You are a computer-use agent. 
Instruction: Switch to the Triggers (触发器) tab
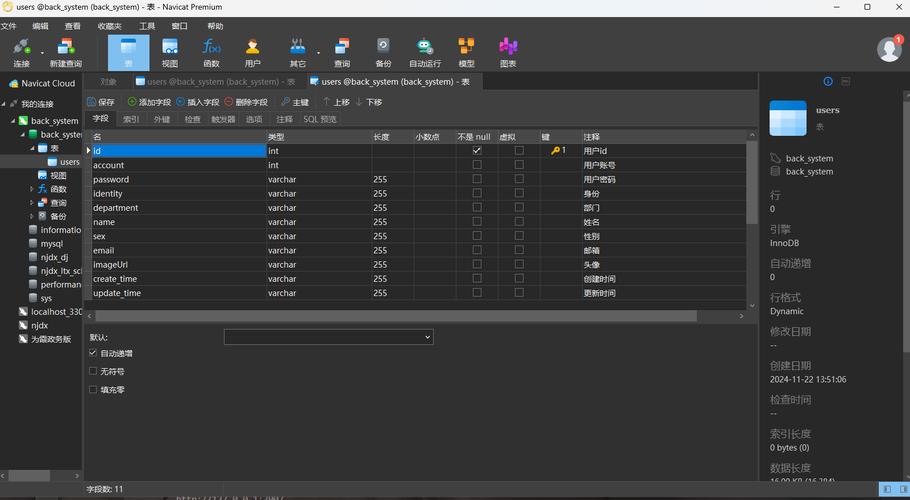pos(223,119)
